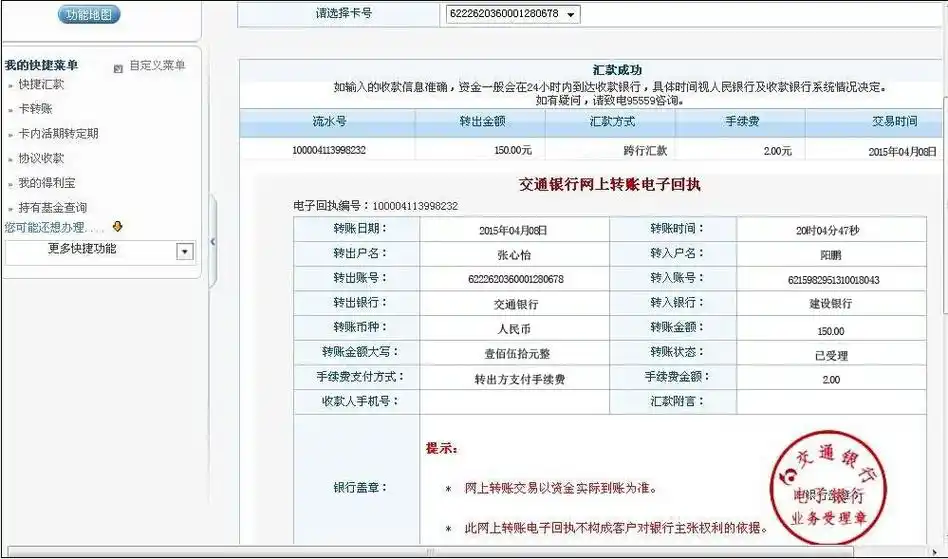The image size is (948, 559).
Task: Click the 自定义菜单 icon
Action: [118, 69]
